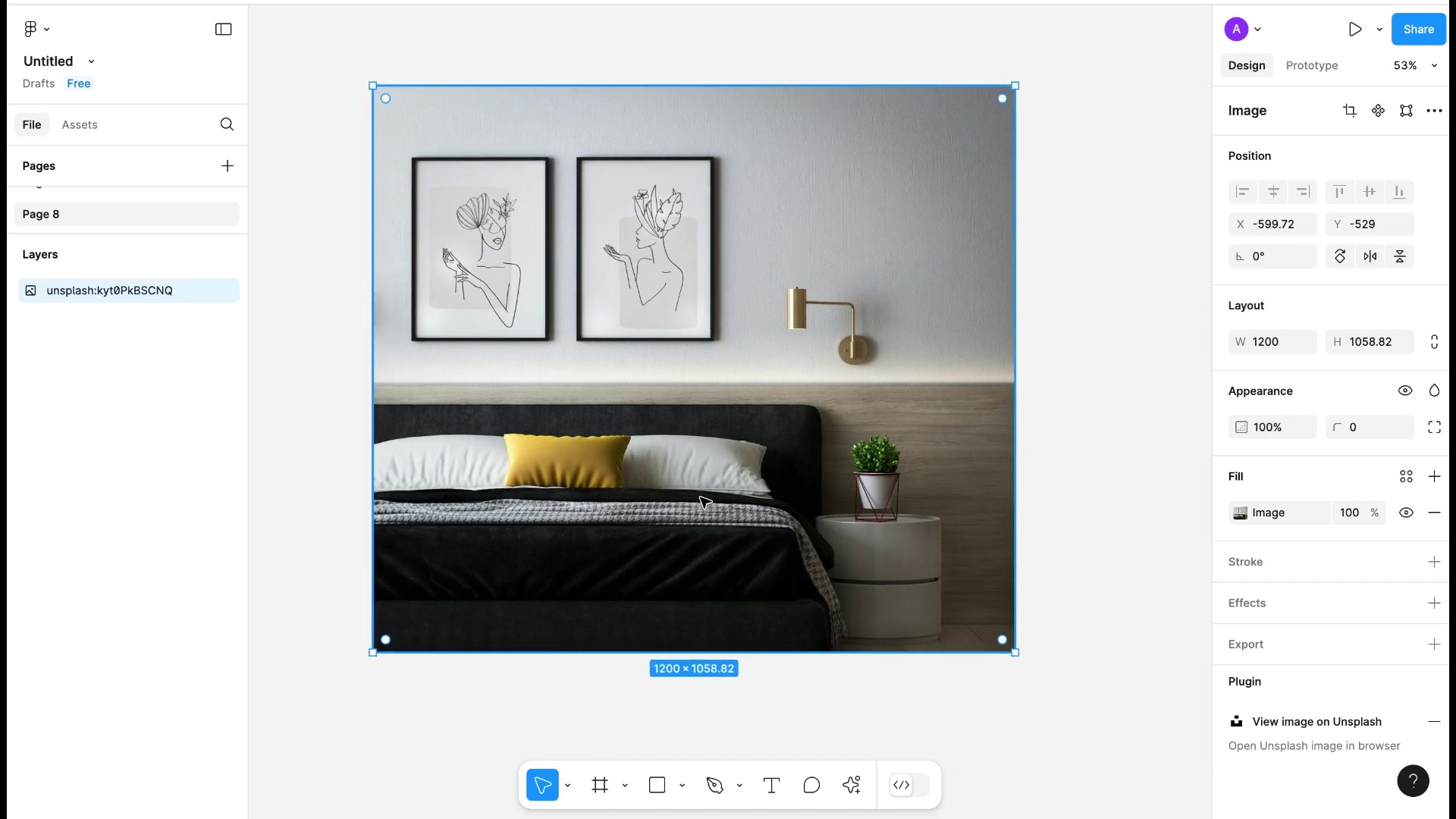Viewport: 1456px width, 819px height.
Task: Add an export setting with plus
Action: [1434, 644]
